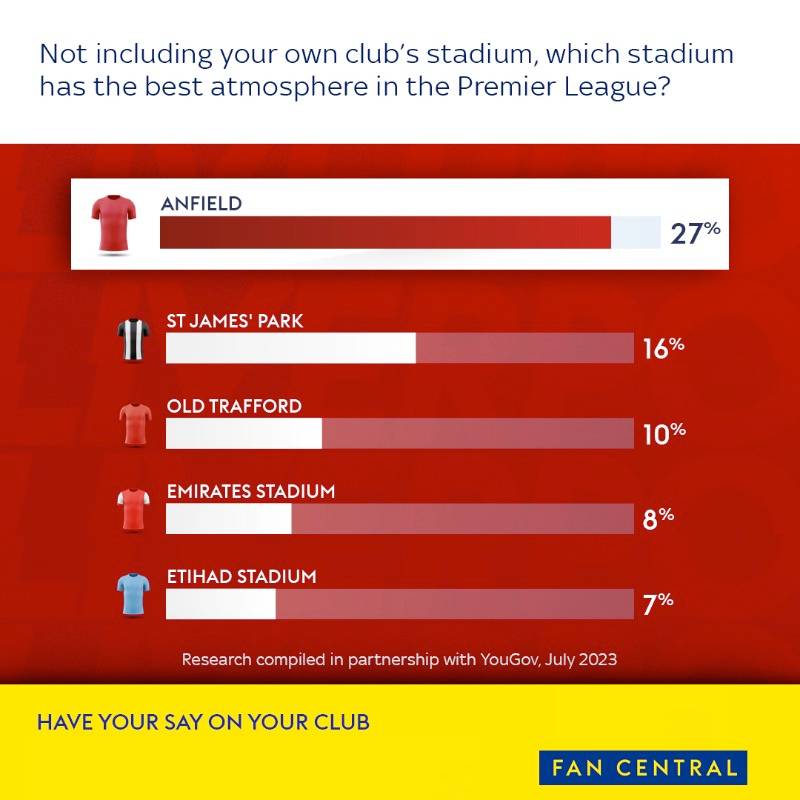Click the Etihad Stadium result bar

[x=399, y=604]
